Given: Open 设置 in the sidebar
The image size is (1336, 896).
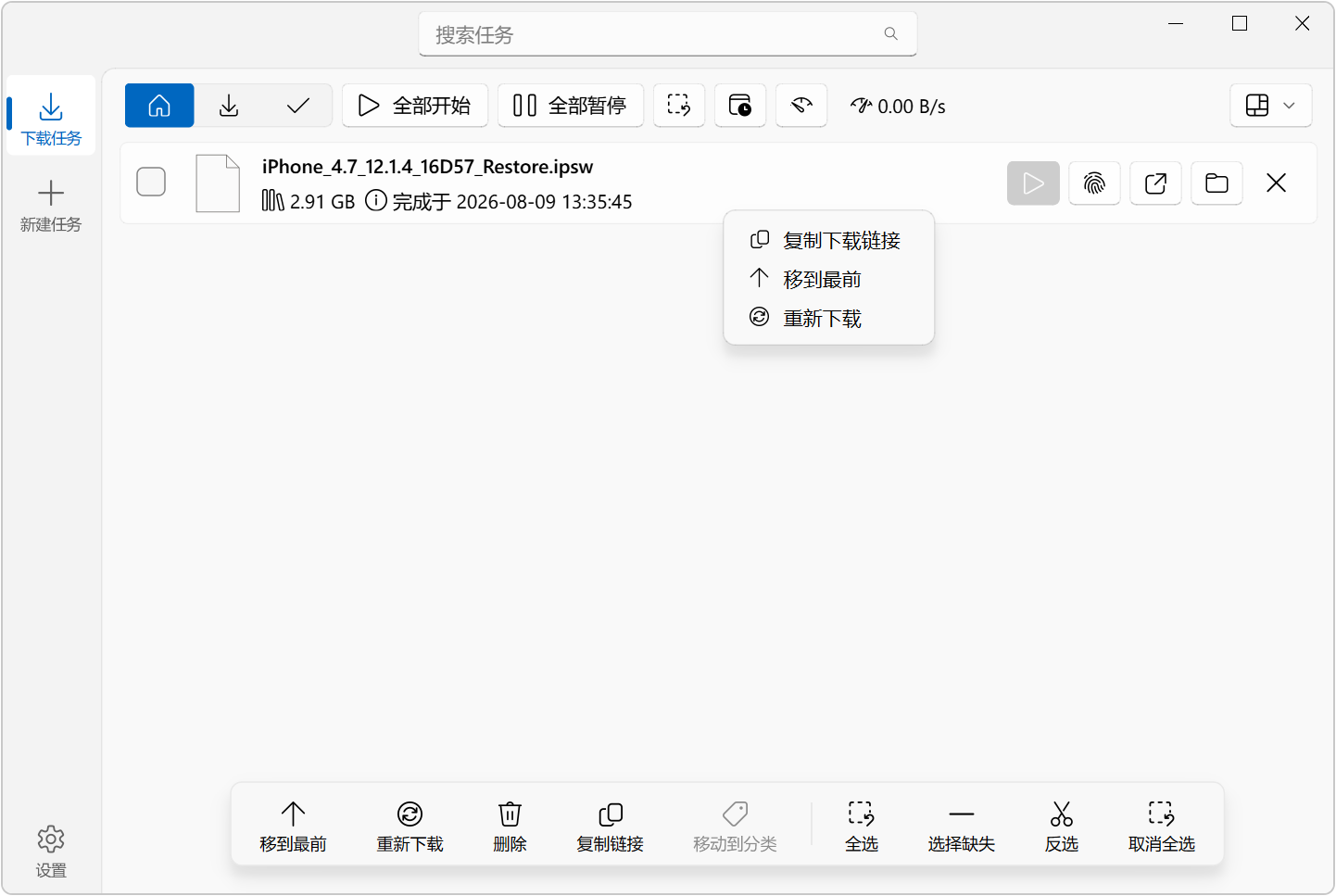Looking at the screenshot, I should (x=51, y=851).
